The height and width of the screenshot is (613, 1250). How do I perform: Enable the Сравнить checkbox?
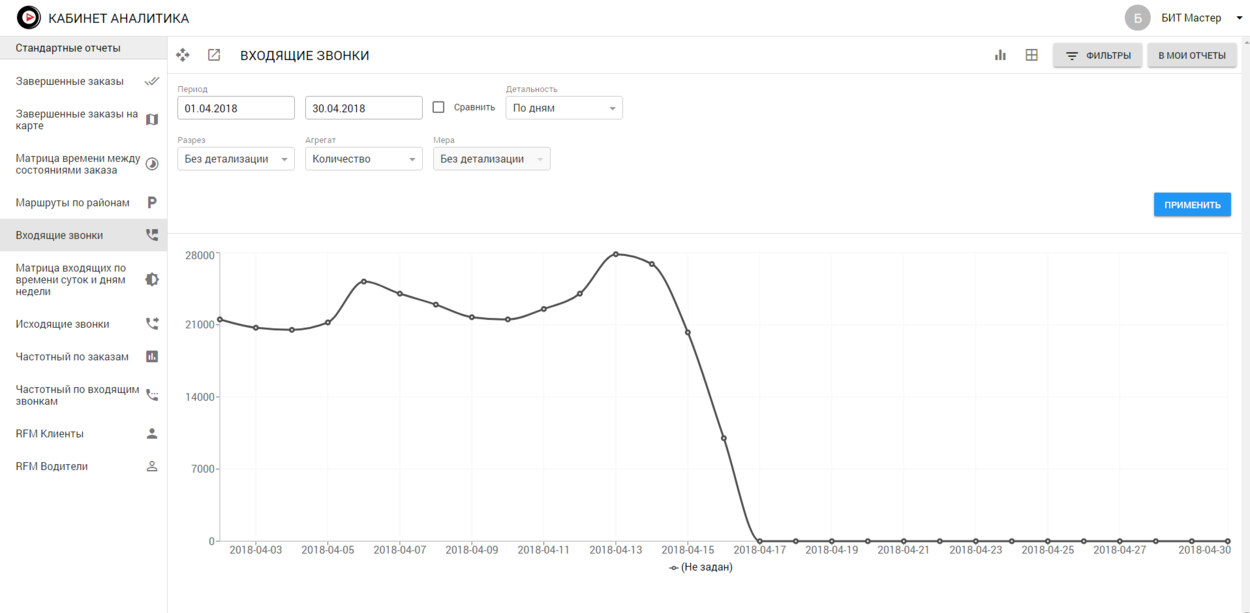coord(439,107)
